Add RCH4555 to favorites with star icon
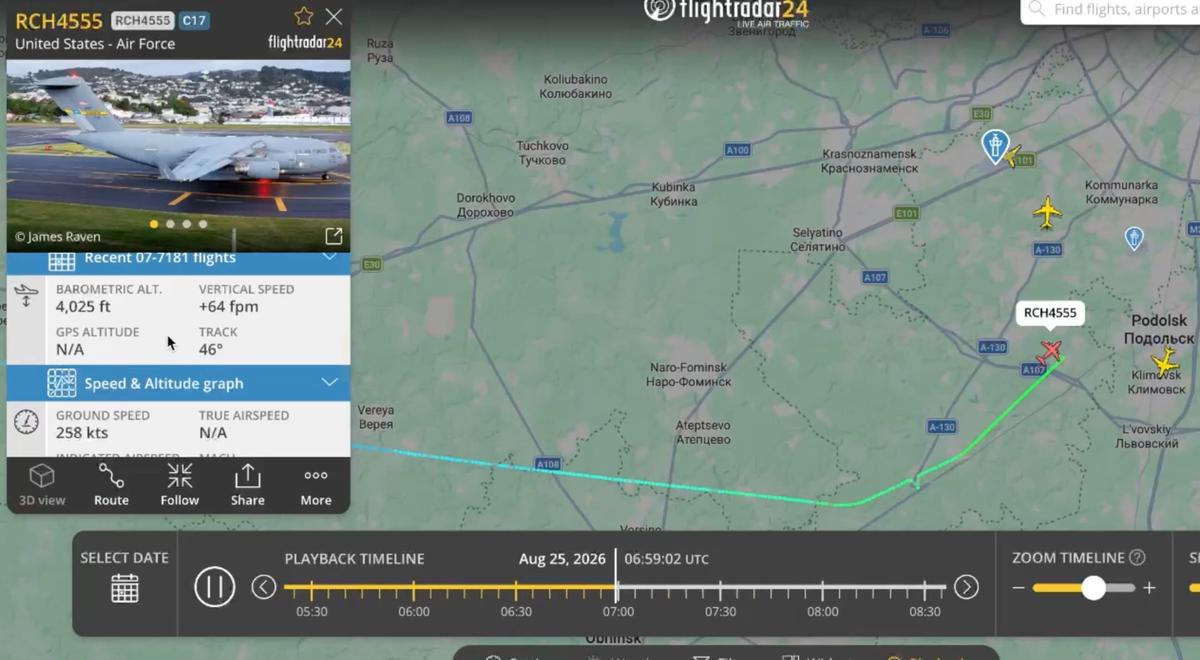 [304, 16]
